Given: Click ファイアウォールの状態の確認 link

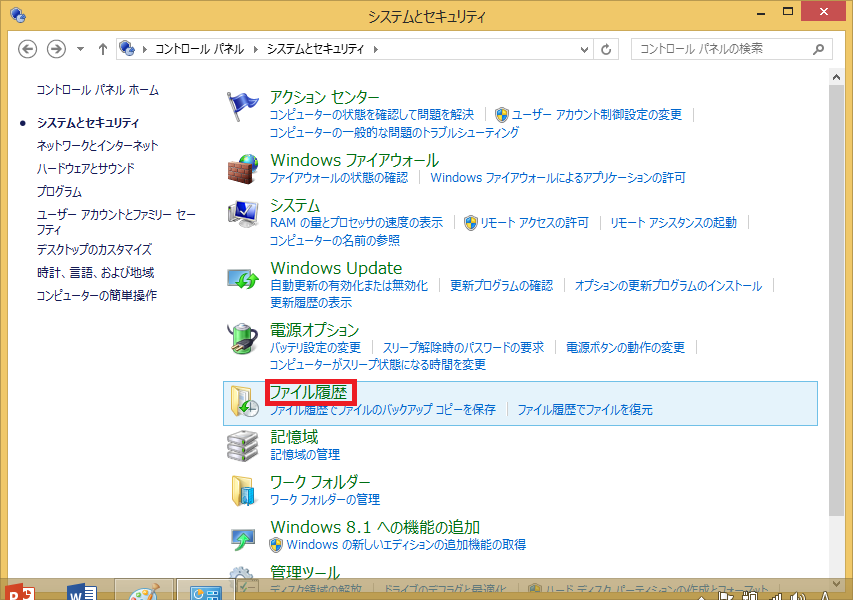Looking at the screenshot, I should [339, 178].
